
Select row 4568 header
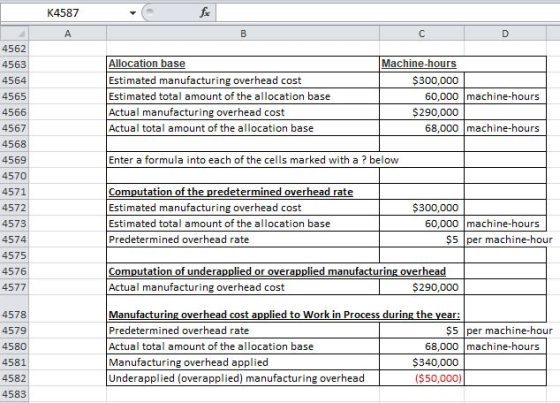(x=14, y=144)
